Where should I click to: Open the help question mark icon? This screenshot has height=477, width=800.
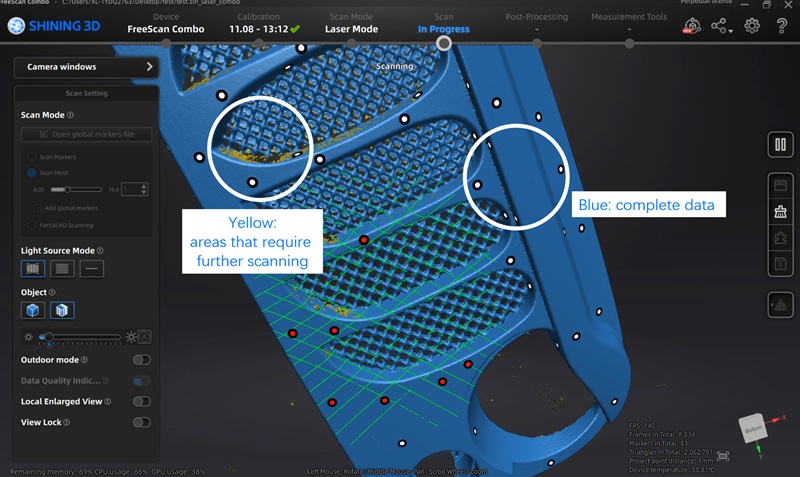click(781, 26)
